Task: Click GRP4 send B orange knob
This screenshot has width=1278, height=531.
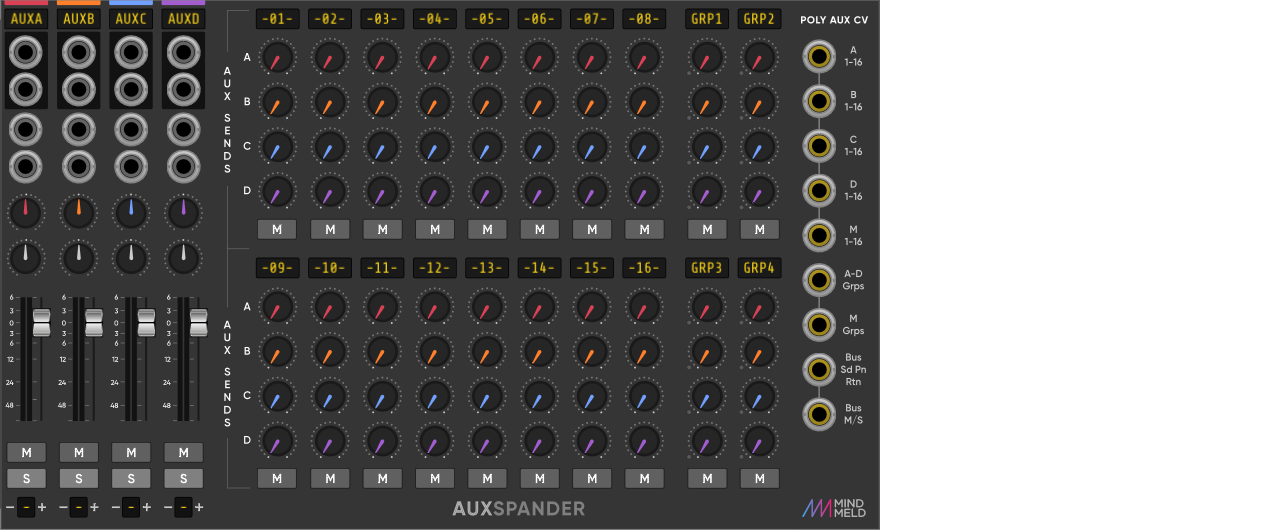Action: [759, 350]
